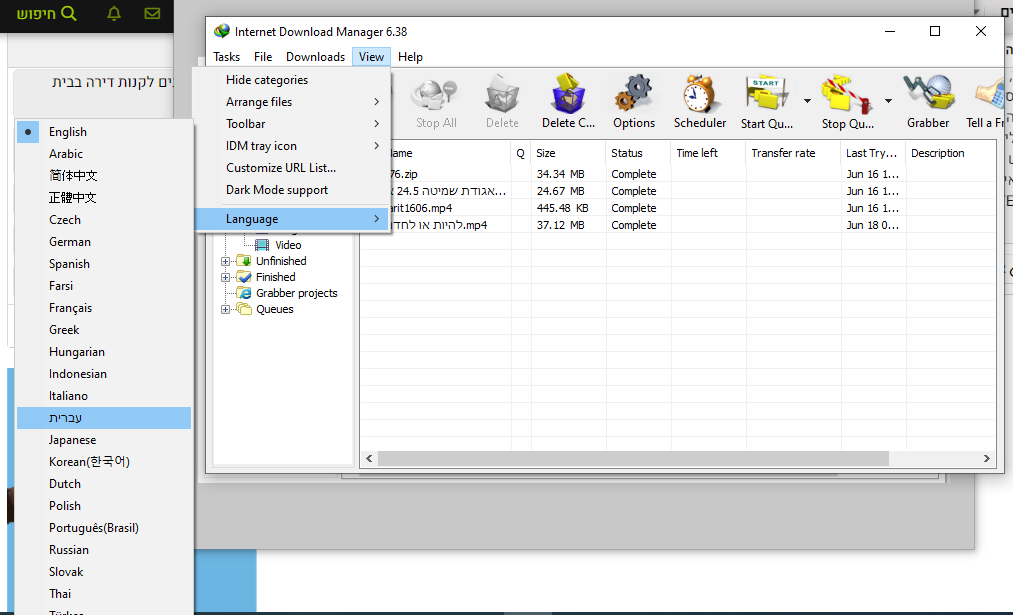
Task: Expand the Arrange files submenu
Action: click(x=292, y=101)
